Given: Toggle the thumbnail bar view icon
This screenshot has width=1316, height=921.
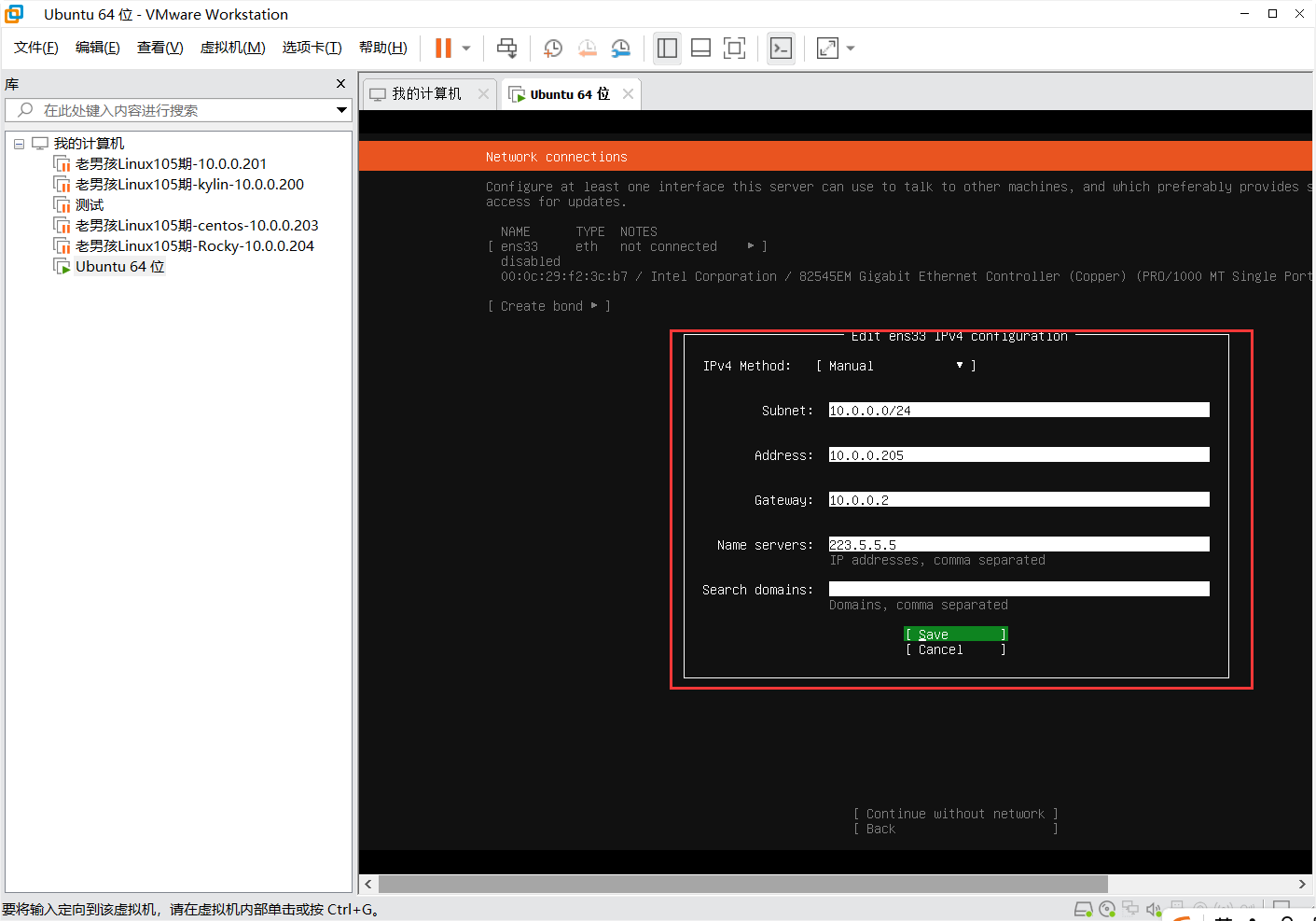Looking at the screenshot, I should click(x=700, y=48).
